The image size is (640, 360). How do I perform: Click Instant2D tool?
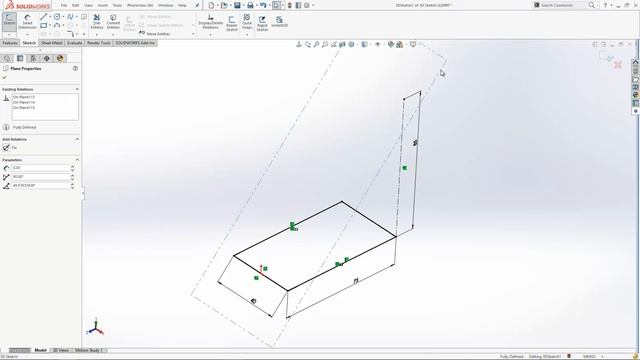click(280, 22)
